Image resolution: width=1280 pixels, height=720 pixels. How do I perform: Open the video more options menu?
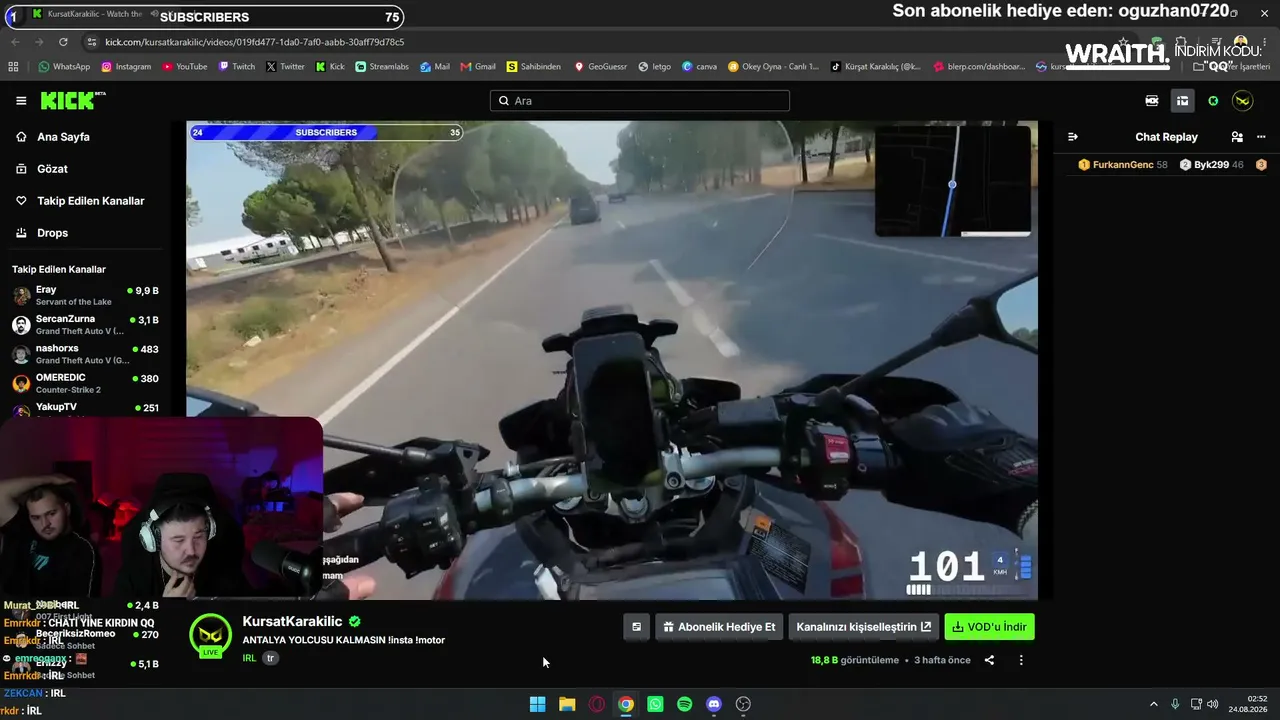coord(1021,660)
